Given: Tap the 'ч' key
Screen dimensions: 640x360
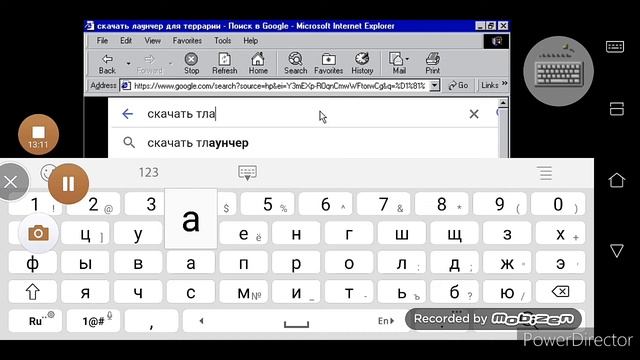Looking at the screenshot, I should tap(138, 292).
